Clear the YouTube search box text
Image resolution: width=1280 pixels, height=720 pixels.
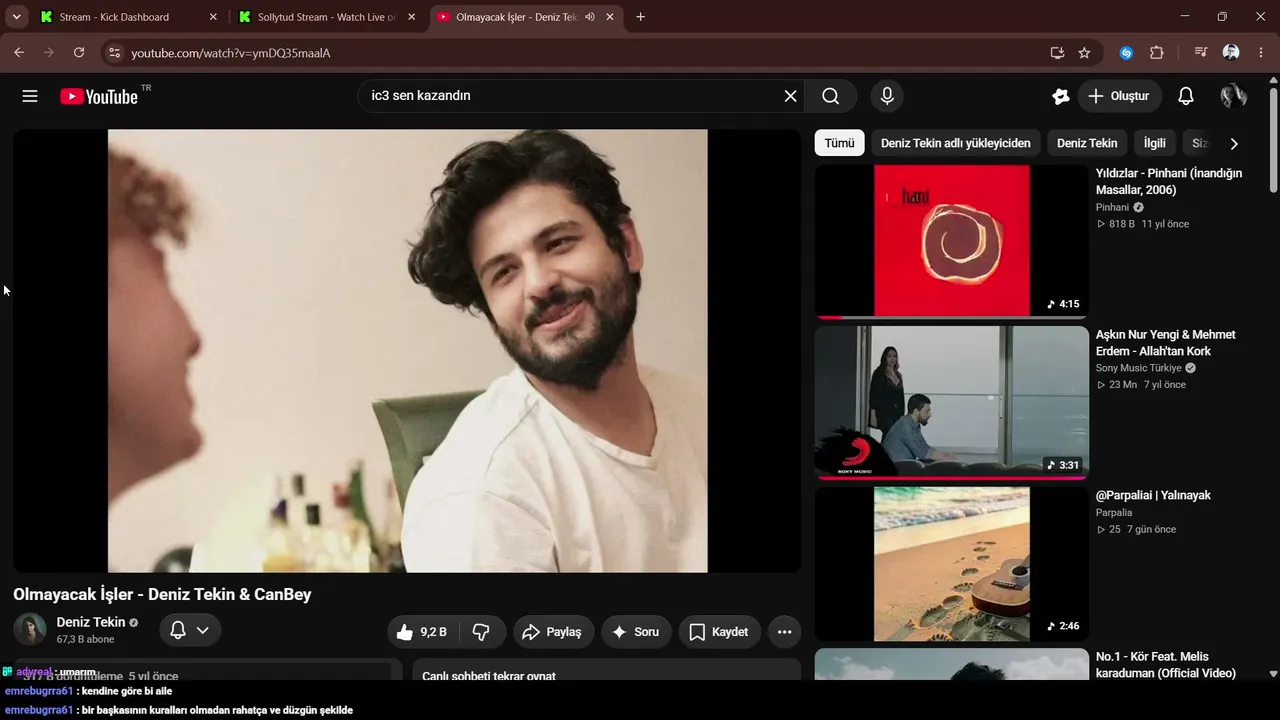[x=790, y=96]
